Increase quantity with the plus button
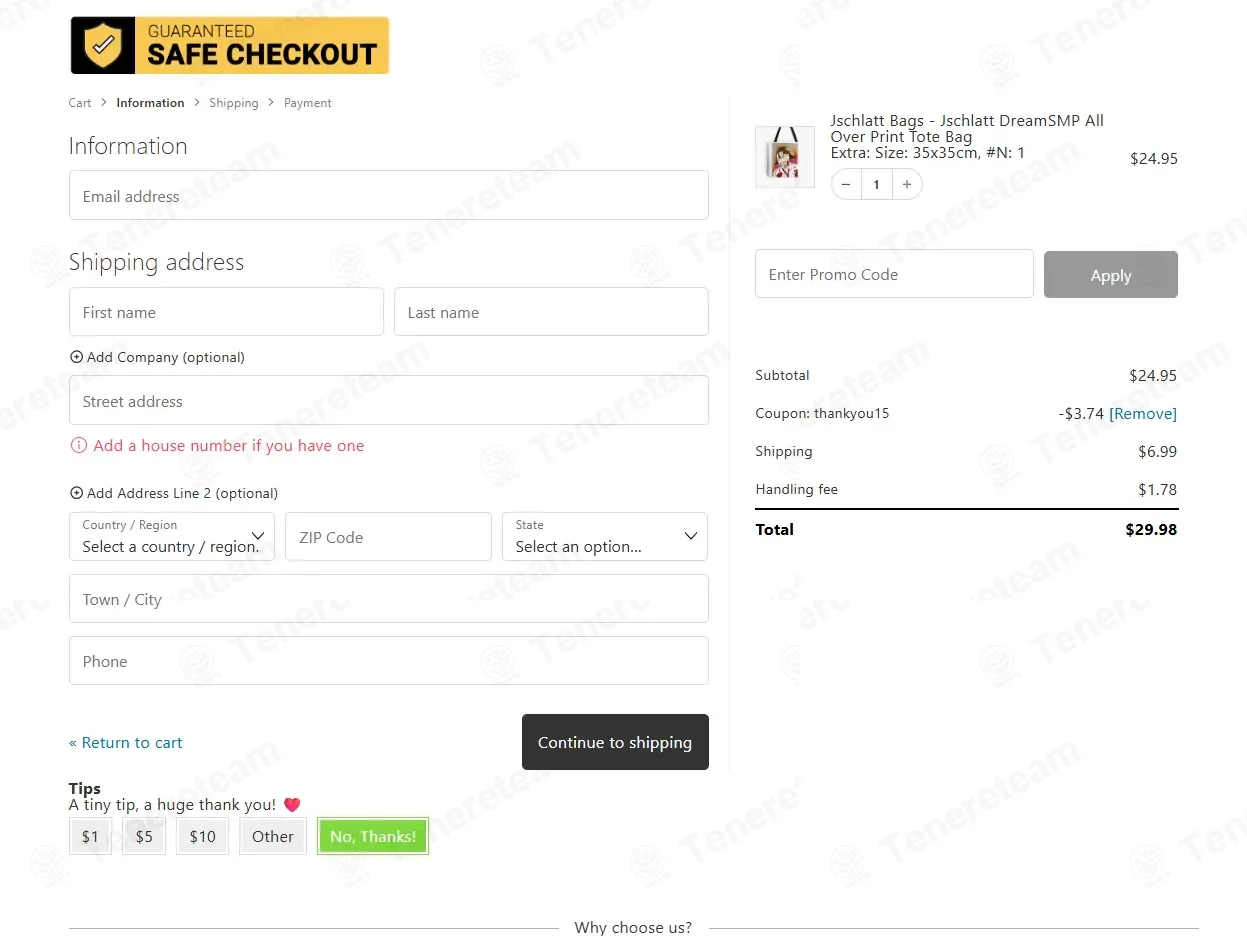Image resolution: width=1247 pixels, height=936 pixels. 907,184
